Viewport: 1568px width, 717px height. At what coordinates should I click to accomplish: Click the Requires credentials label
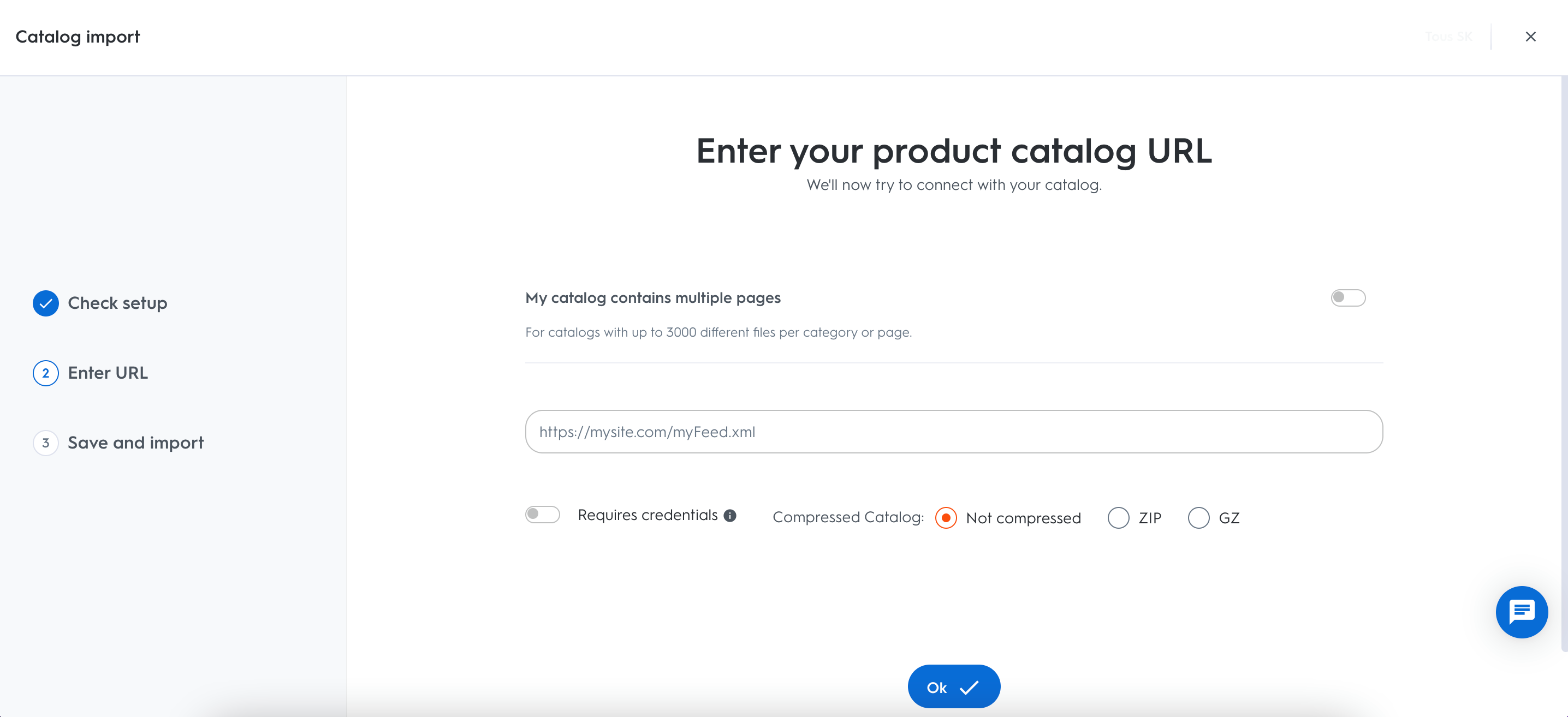648,515
